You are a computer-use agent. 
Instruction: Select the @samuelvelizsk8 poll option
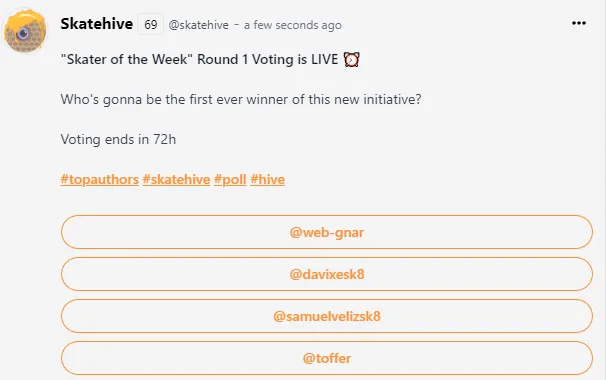point(327,316)
